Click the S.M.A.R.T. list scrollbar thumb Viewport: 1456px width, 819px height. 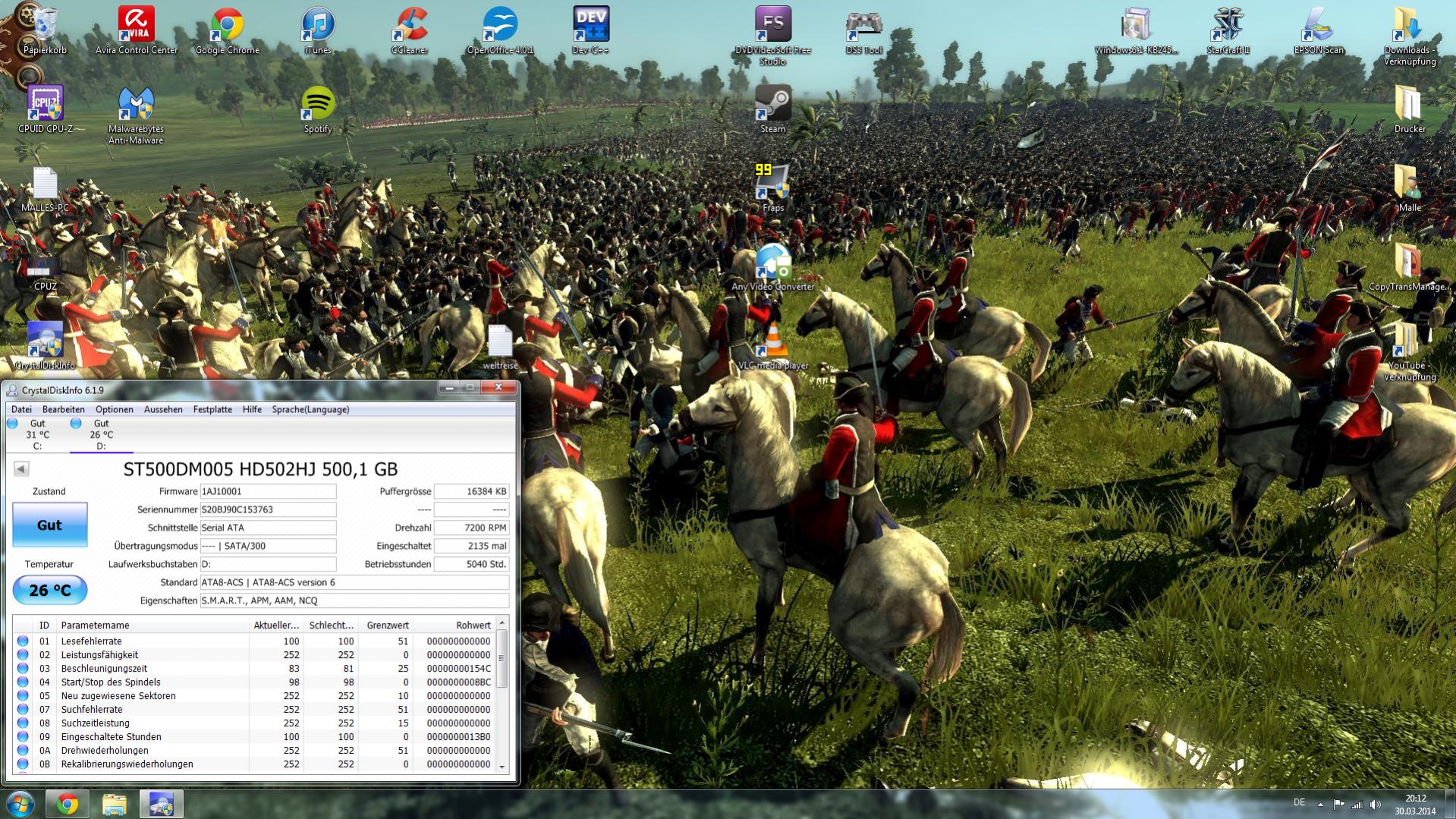(x=502, y=658)
